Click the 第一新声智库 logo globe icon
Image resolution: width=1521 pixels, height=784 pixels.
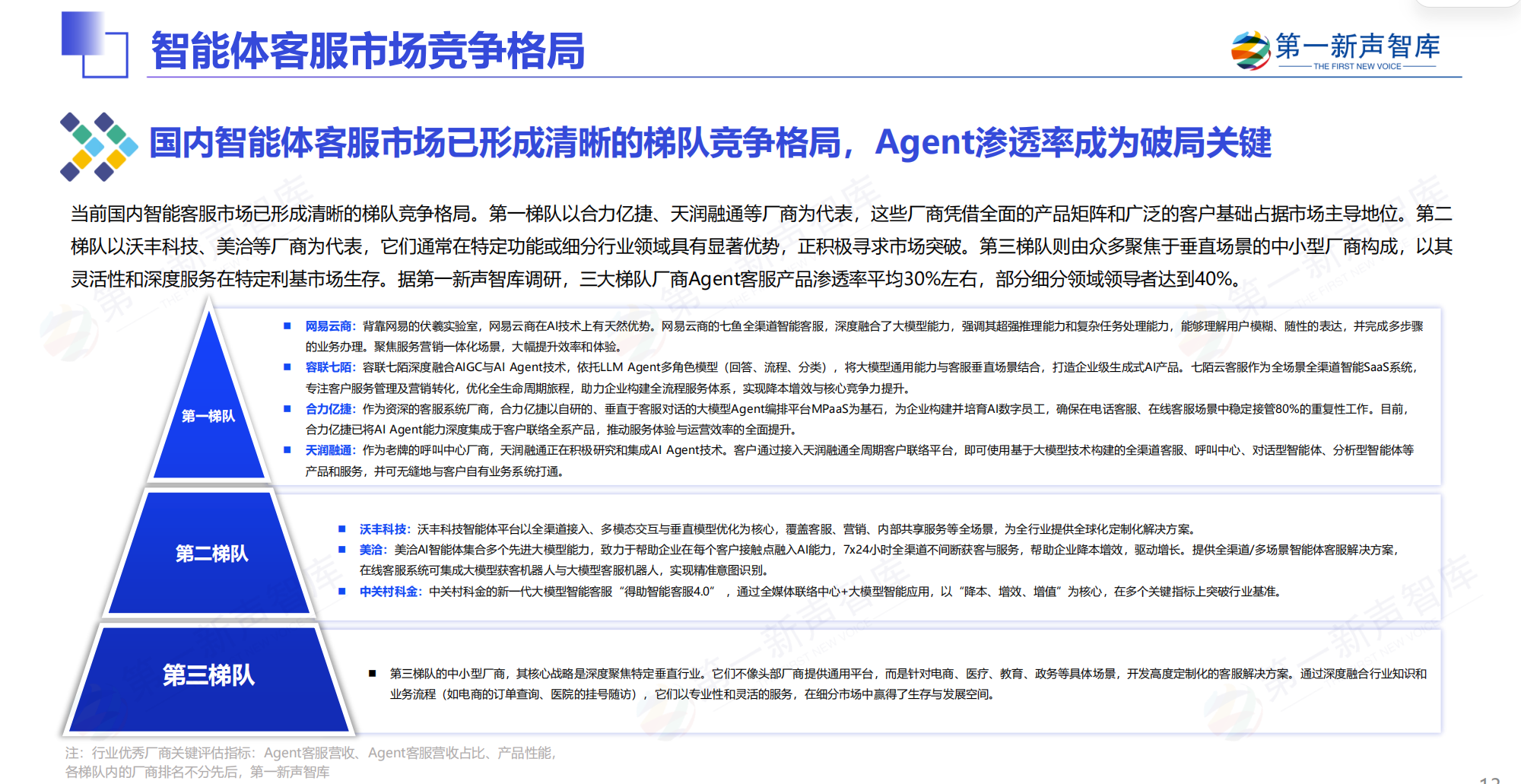[1250, 50]
